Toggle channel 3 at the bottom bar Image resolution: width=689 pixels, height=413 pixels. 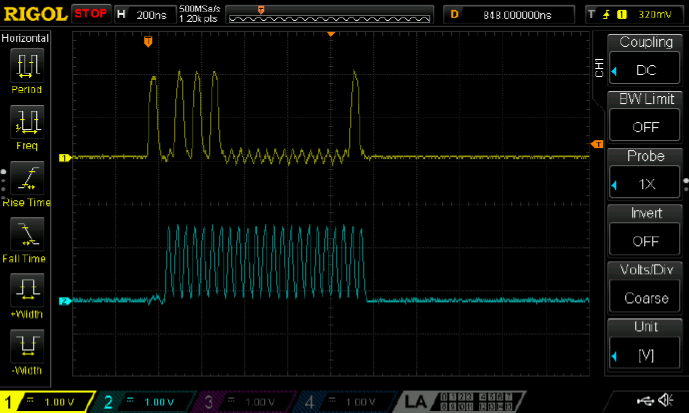[247, 402]
